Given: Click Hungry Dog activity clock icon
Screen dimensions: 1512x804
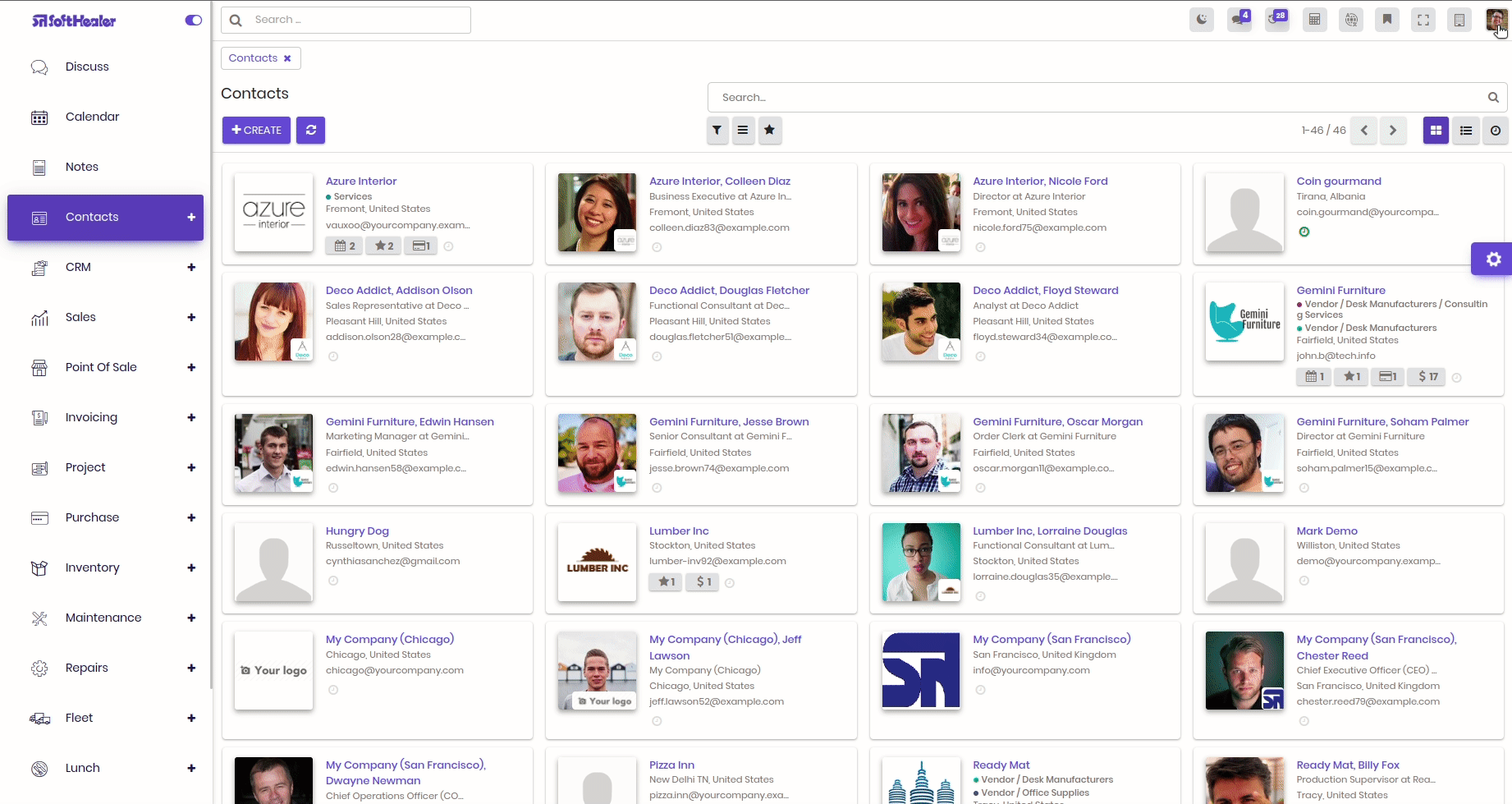Looking at the screenshot, I should 333,581.
